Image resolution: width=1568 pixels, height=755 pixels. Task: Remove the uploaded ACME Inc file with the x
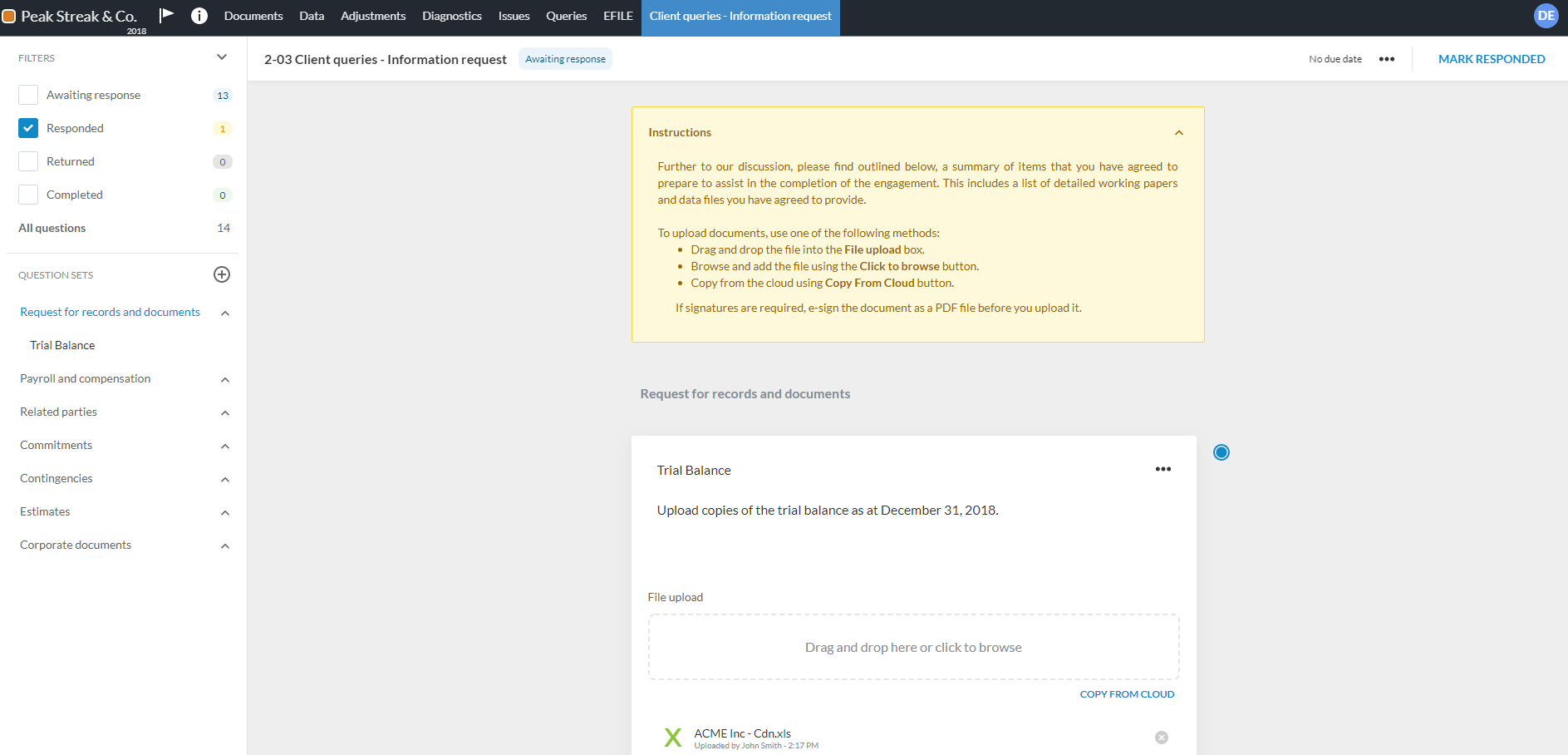click(x=1161, y=737)
